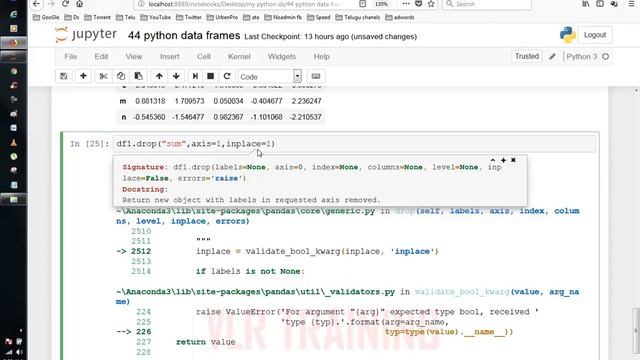Insert a cell below with the plus icon

coord(83,76)
